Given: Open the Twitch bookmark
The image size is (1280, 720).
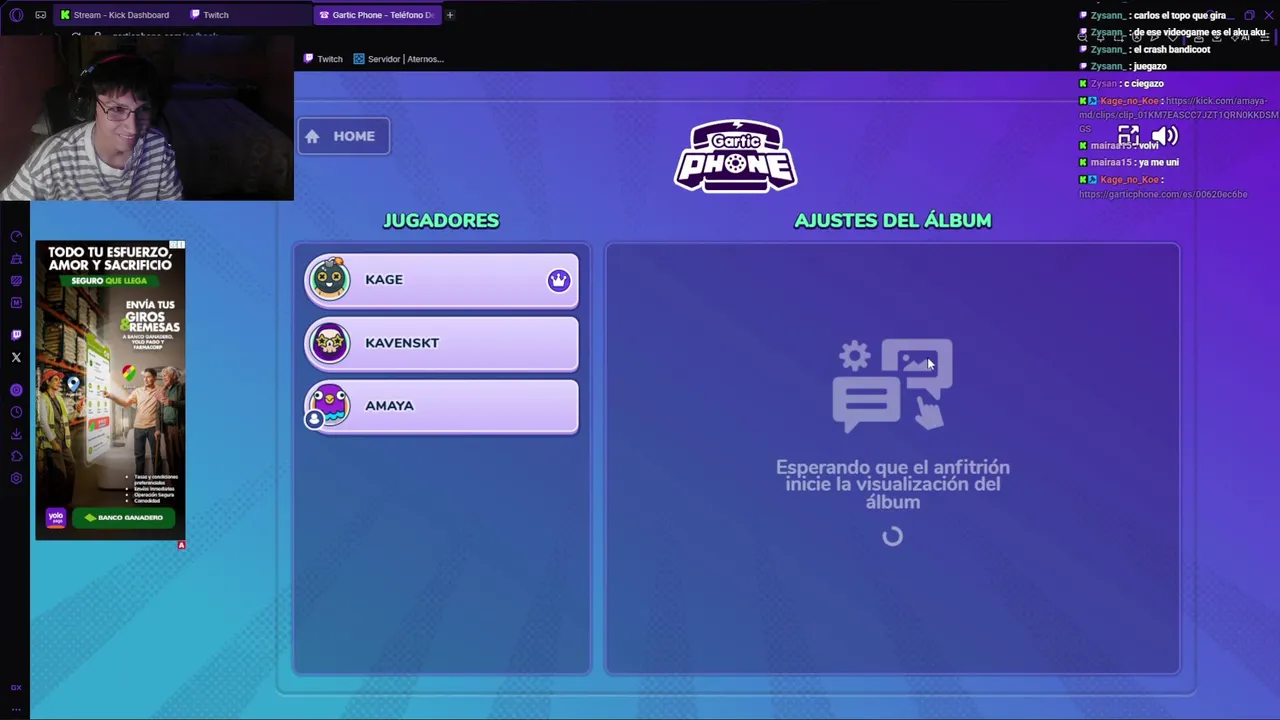Looking at the screenshot, I should click(x=323, y=59).
